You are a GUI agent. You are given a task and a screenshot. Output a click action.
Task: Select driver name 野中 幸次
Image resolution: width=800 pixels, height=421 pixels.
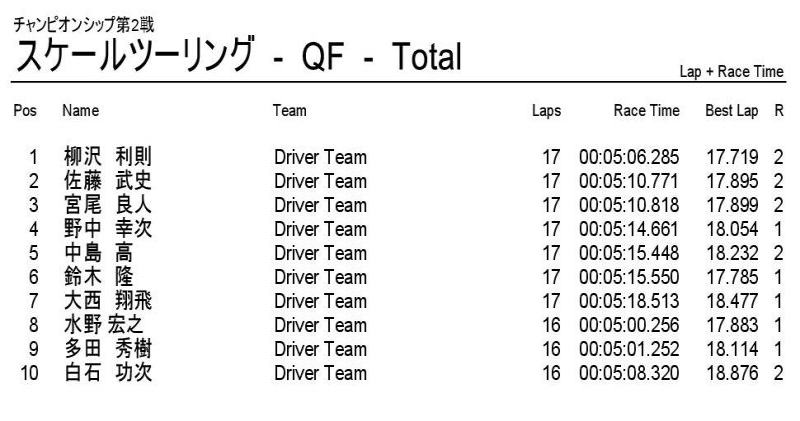tap(108, 229)
